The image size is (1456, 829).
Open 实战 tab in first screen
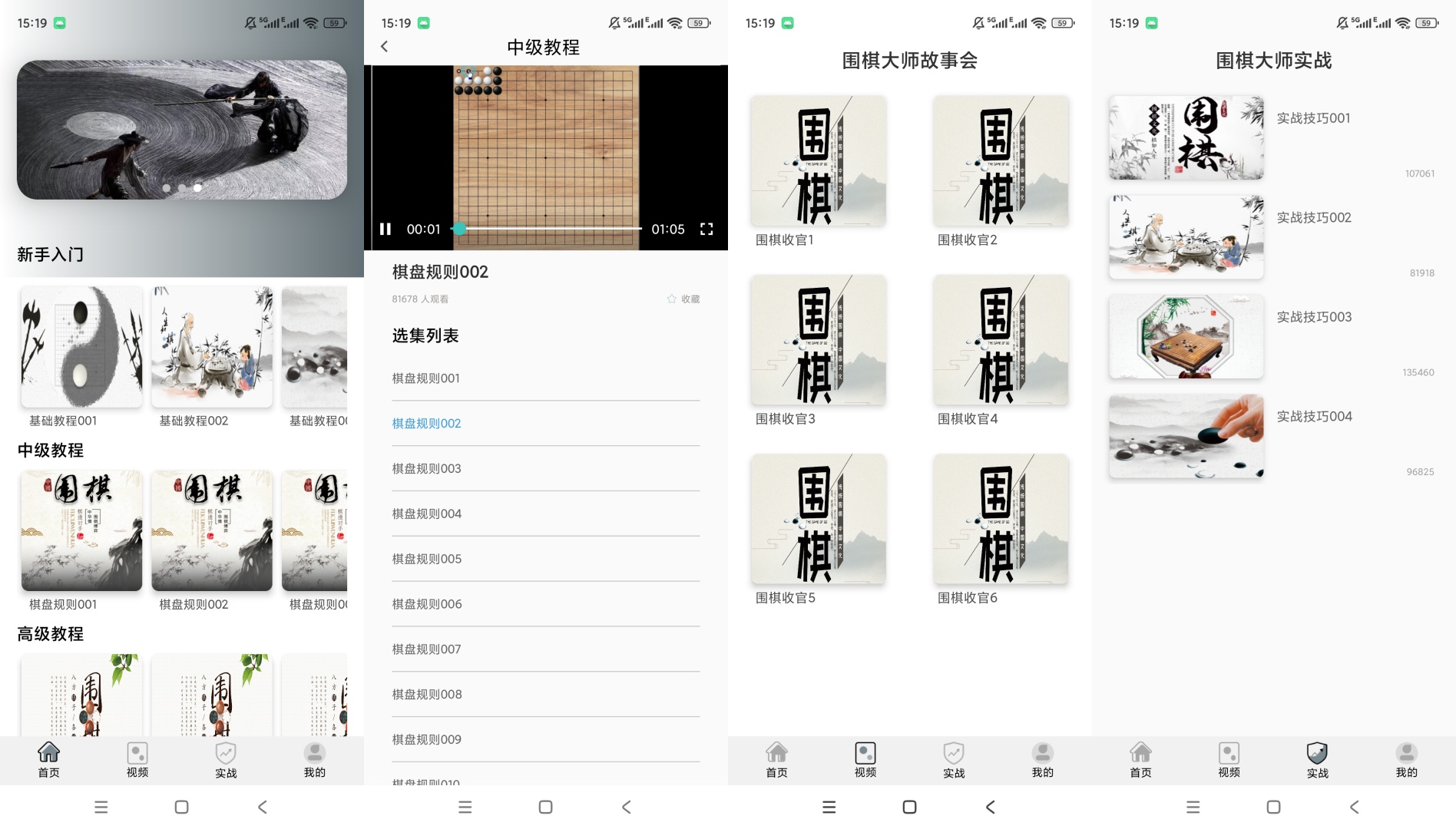point(226,760)
